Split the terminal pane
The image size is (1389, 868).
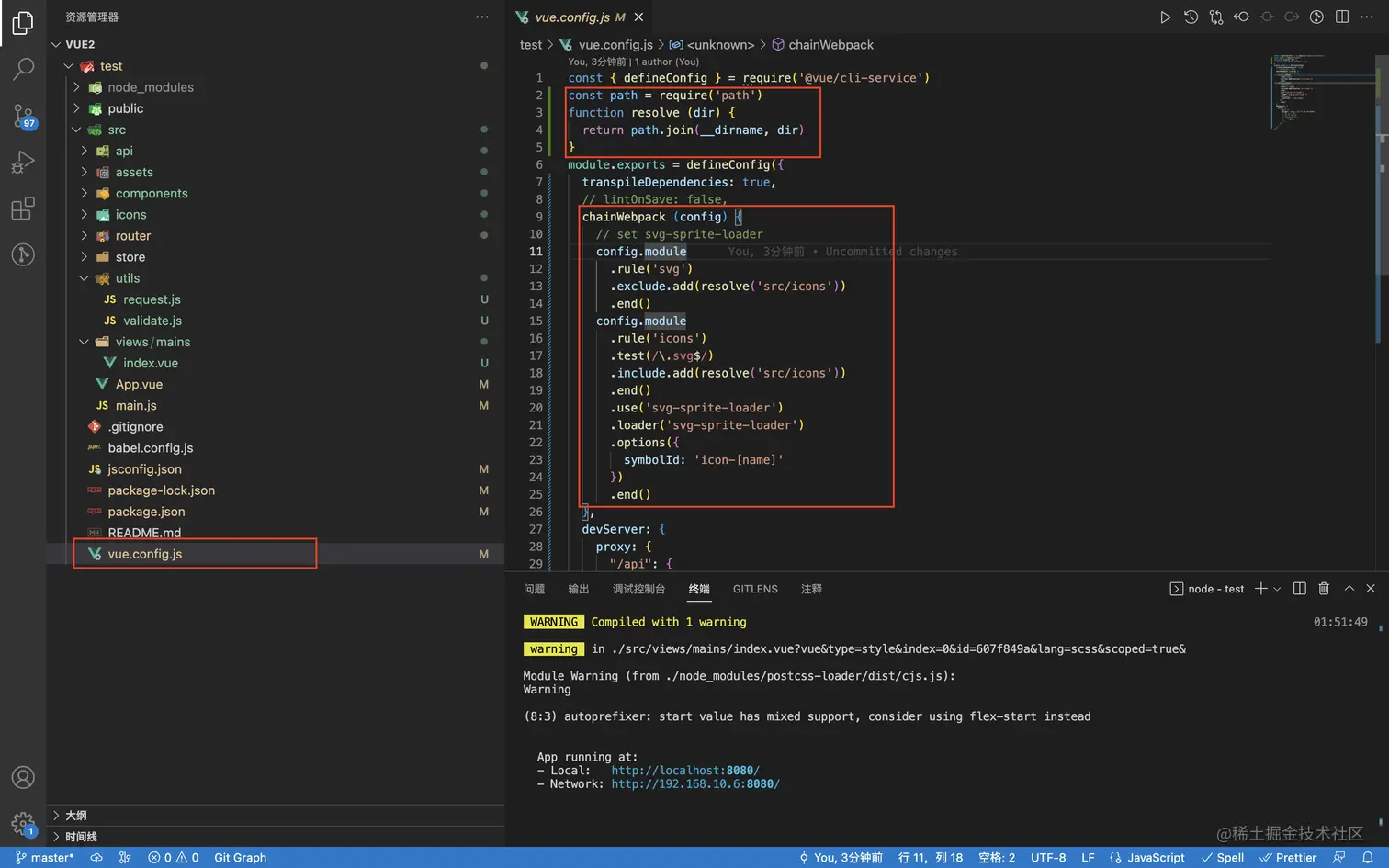coord(1299,589)
